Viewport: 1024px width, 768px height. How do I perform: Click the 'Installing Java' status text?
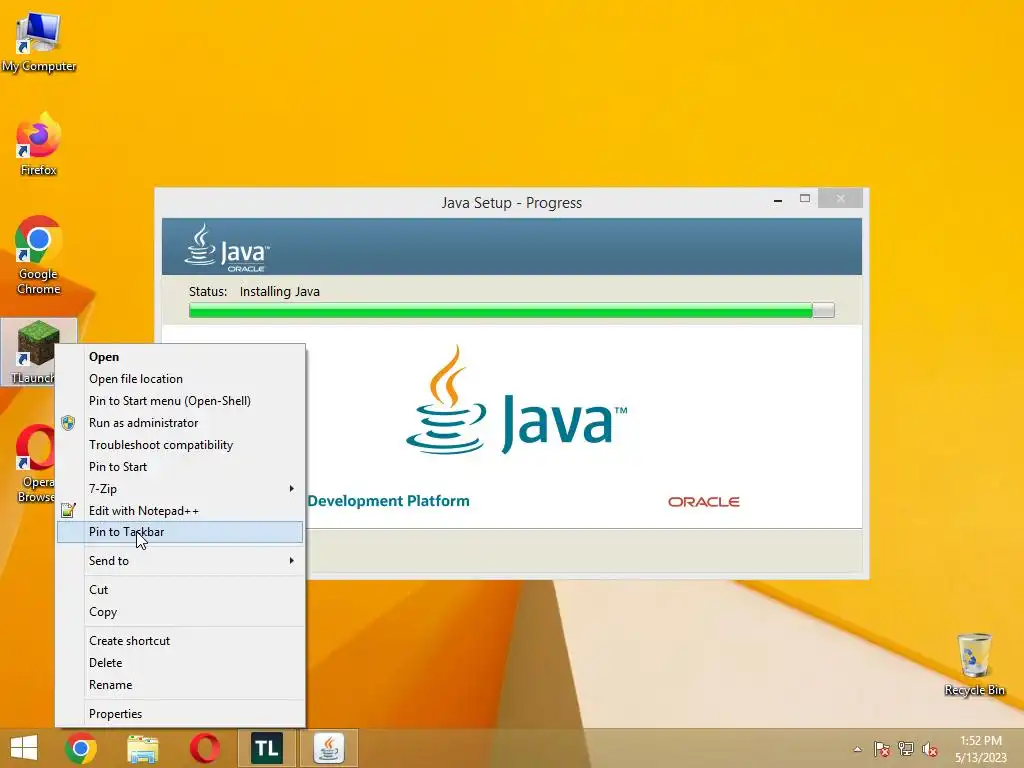pyautogui.click(x=280, y=291)
